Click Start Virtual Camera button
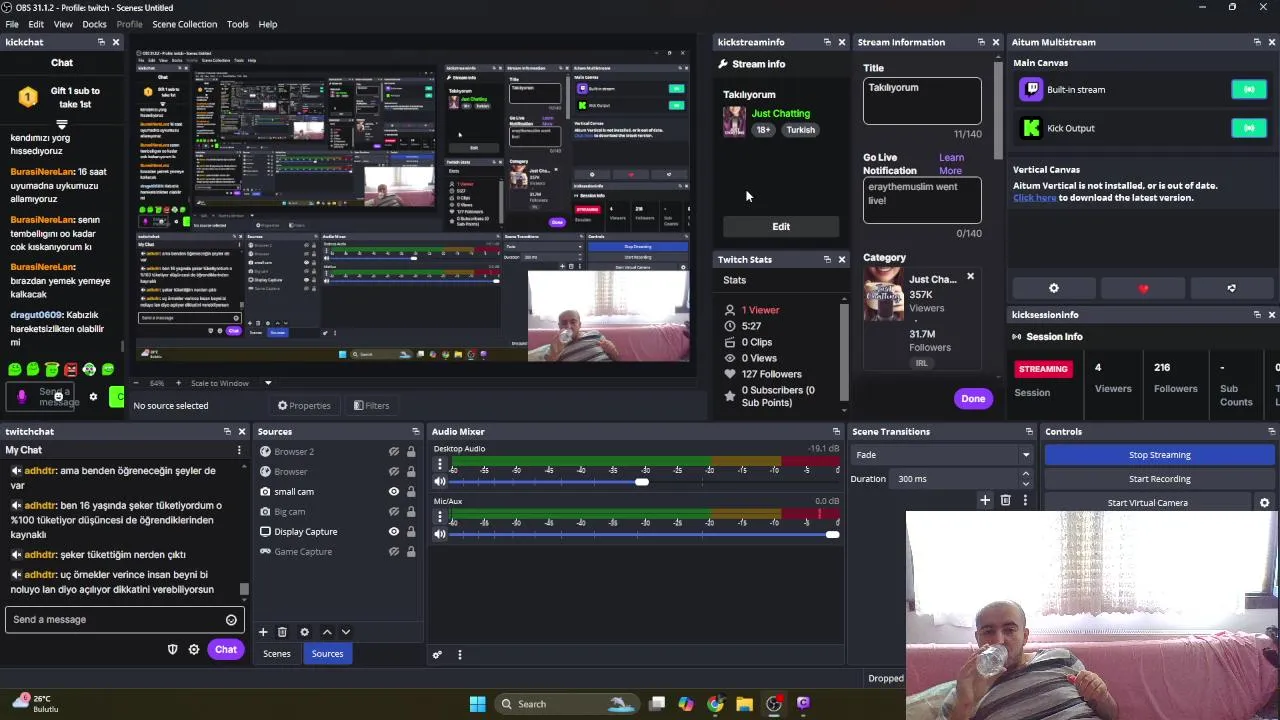Viewport: 1280px width, 720px height. (1147, 503)
